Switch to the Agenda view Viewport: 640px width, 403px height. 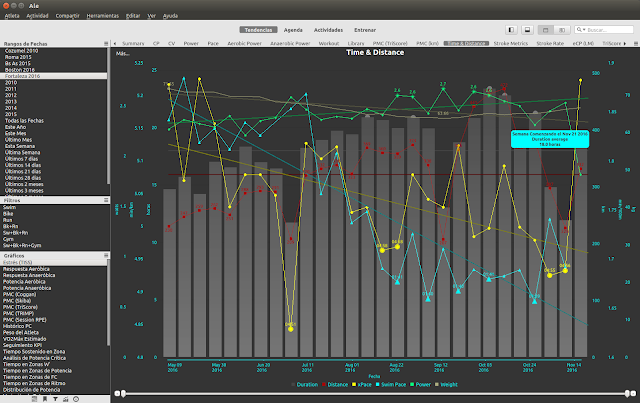coord(293,30)
